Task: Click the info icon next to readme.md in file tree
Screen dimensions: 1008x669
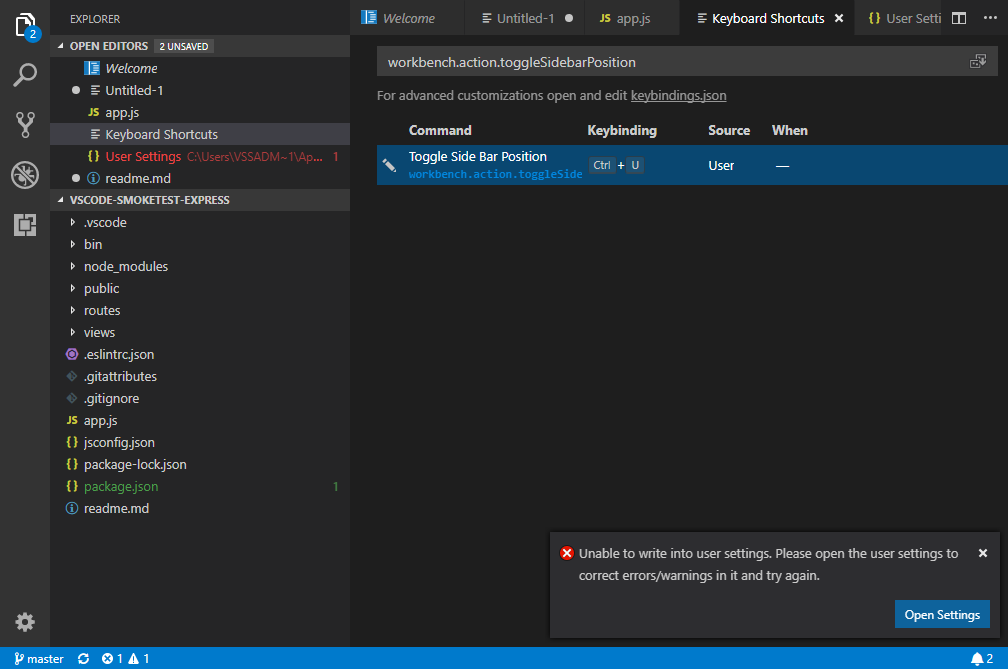Action: point(72,508)
